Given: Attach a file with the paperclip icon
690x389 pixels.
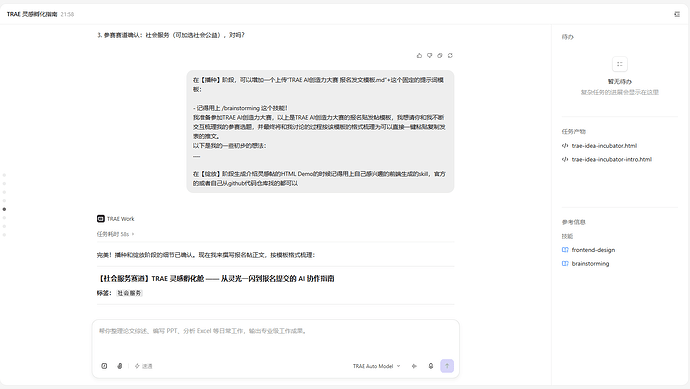Looking at the screenshot, I should point(120,366).
